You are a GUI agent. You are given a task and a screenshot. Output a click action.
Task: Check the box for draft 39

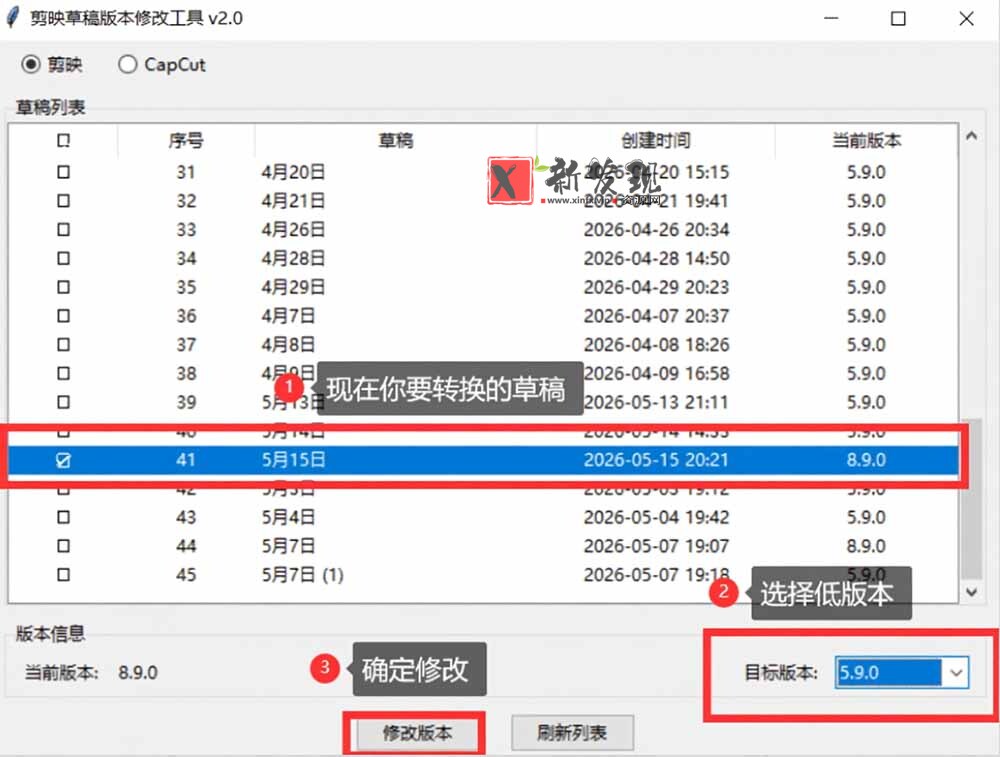pos(63,402)
